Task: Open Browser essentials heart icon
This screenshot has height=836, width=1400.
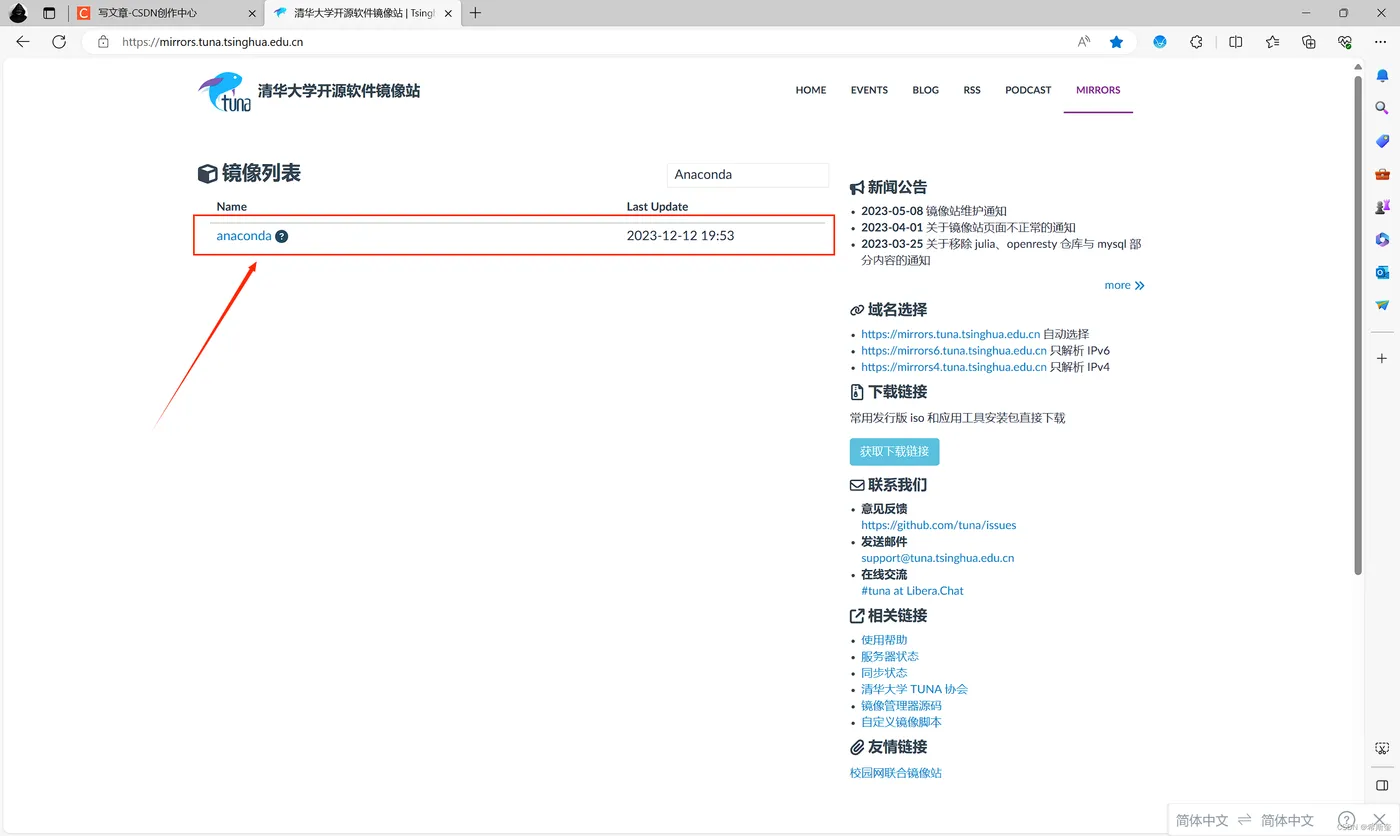Action: (1345, 42)
